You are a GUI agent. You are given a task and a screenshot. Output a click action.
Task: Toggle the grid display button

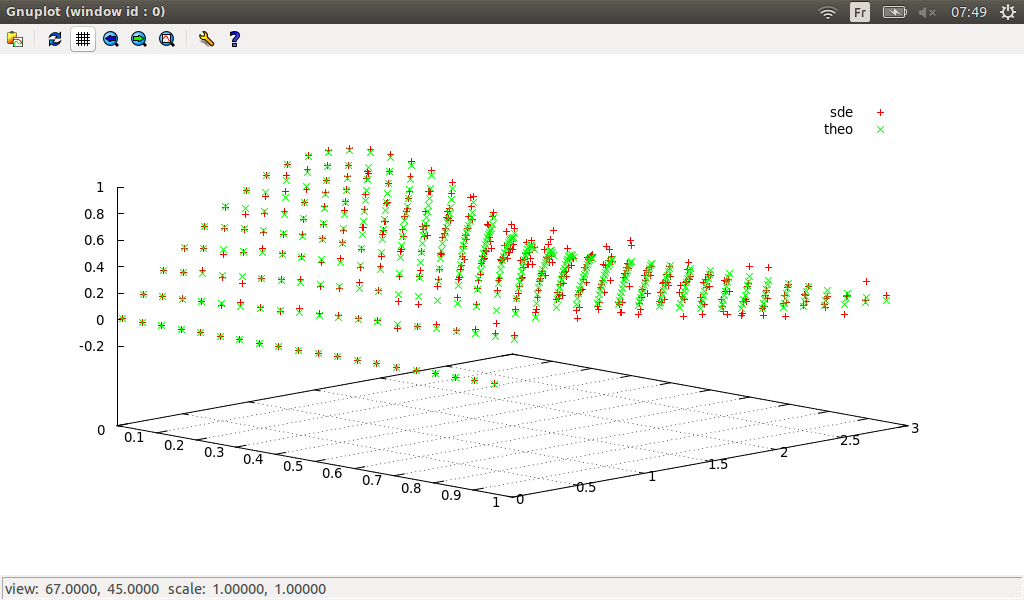tap(83, 39)
